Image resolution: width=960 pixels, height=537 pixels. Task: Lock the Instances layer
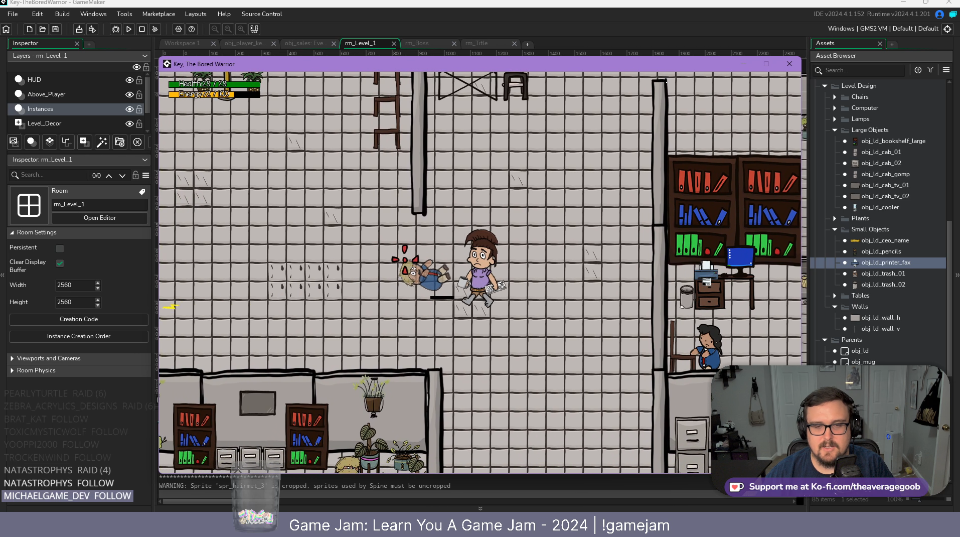click(140, 109)
